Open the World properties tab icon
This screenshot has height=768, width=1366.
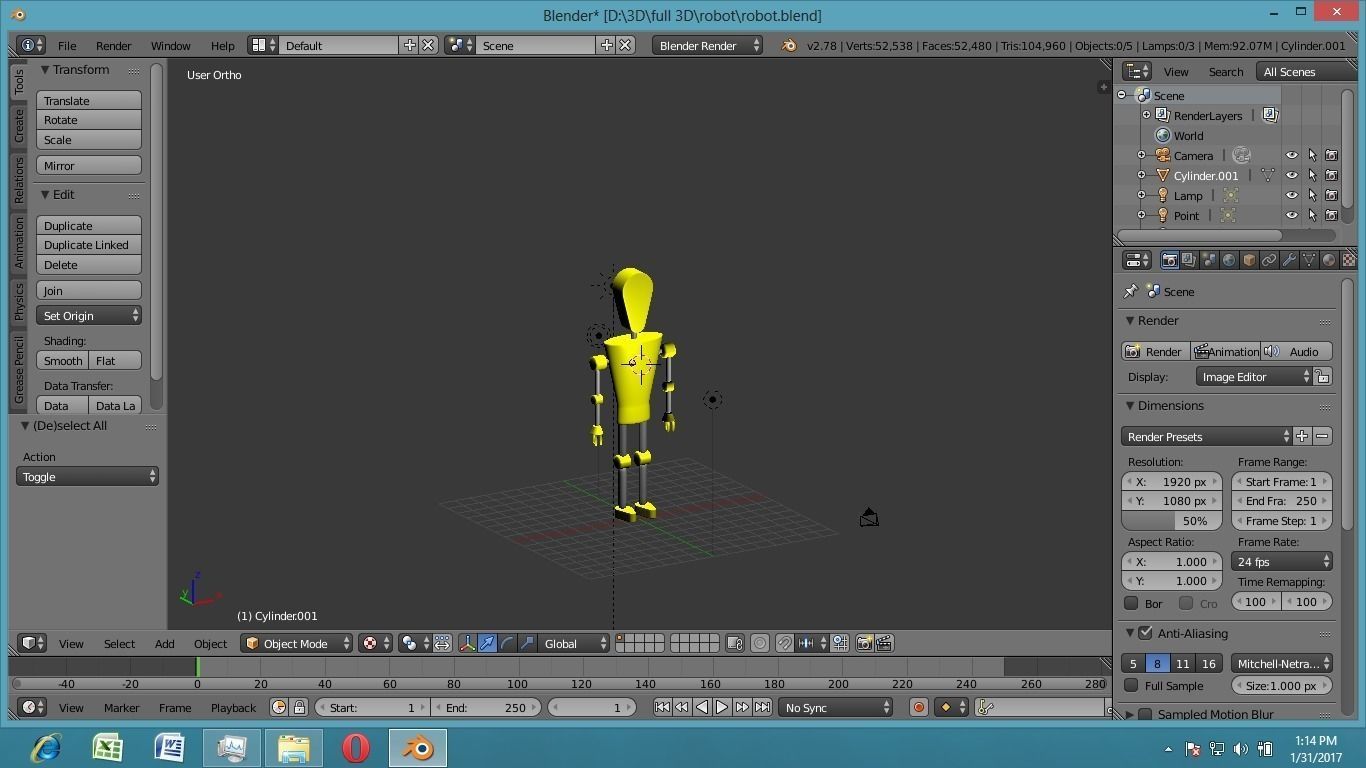tap(1229, 260)
